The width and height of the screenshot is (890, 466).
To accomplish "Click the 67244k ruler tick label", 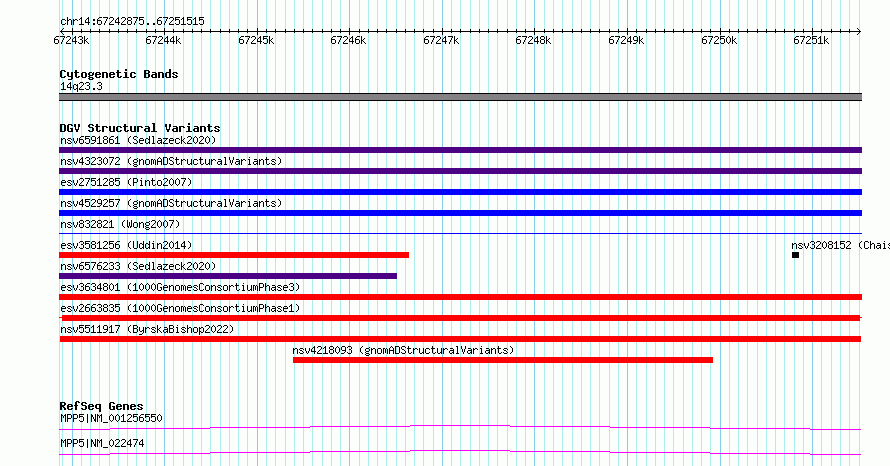I will [x=163, y=40].
